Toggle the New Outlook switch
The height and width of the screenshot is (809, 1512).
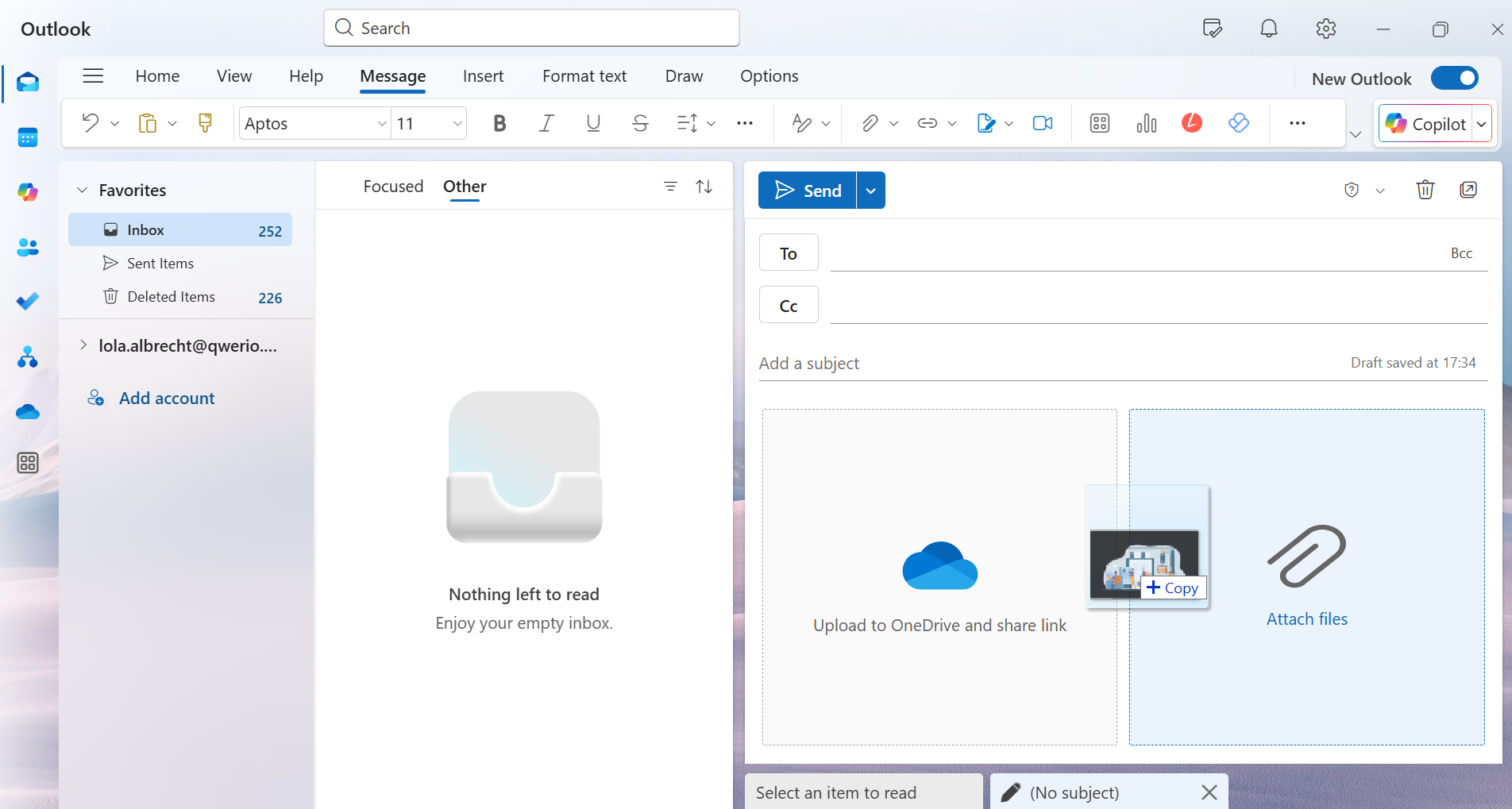click(1455, 78)
